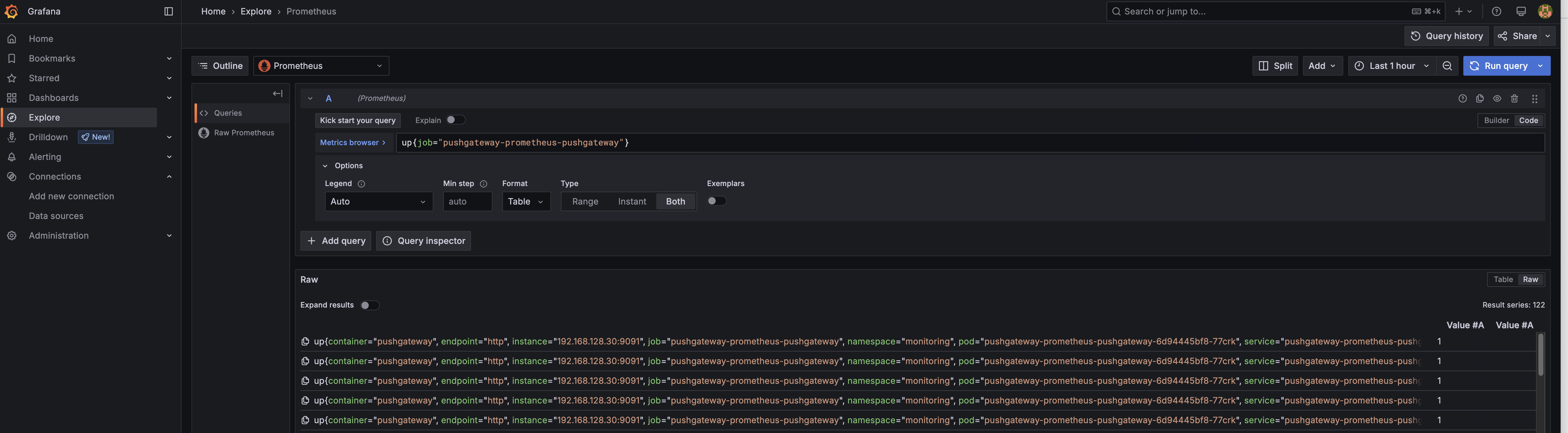Open the Format Table dropdown
The image size is (1568, 433).
(526, 201)
